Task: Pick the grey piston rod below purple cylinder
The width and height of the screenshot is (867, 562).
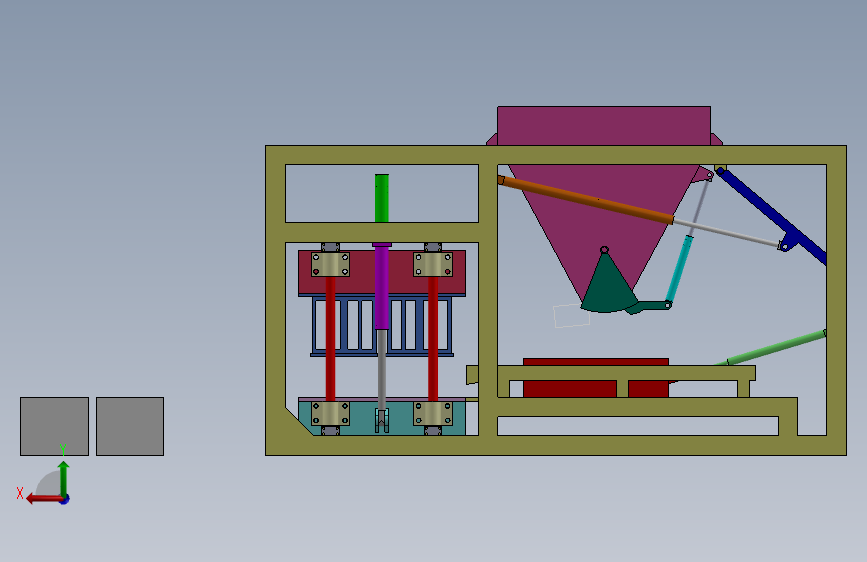Action: pos(382,370)
